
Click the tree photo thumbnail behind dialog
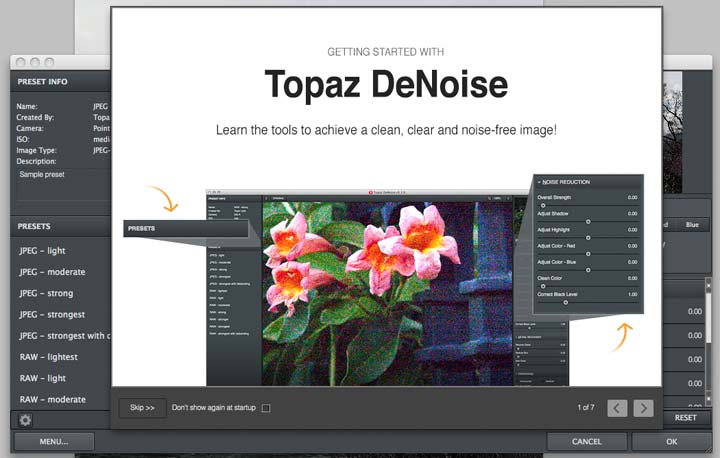coord(672,132)
